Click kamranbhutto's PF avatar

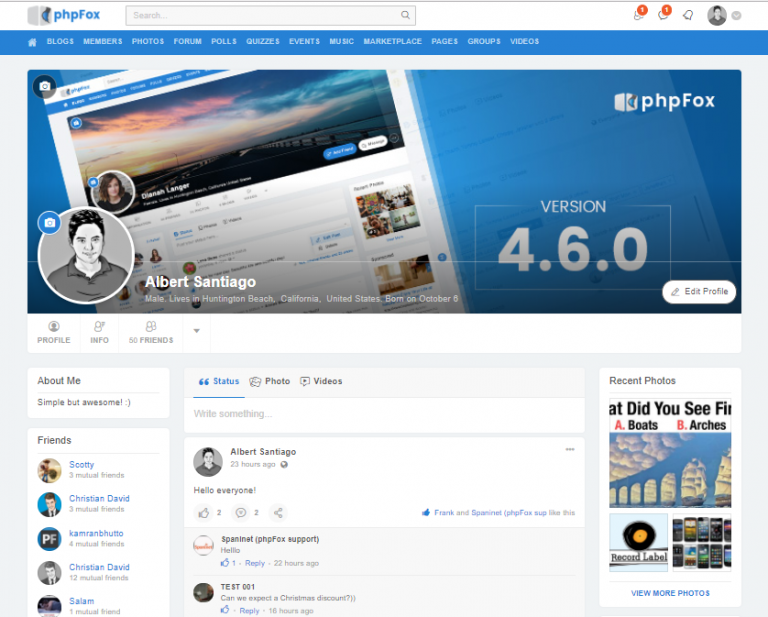[x=49, y=539]
